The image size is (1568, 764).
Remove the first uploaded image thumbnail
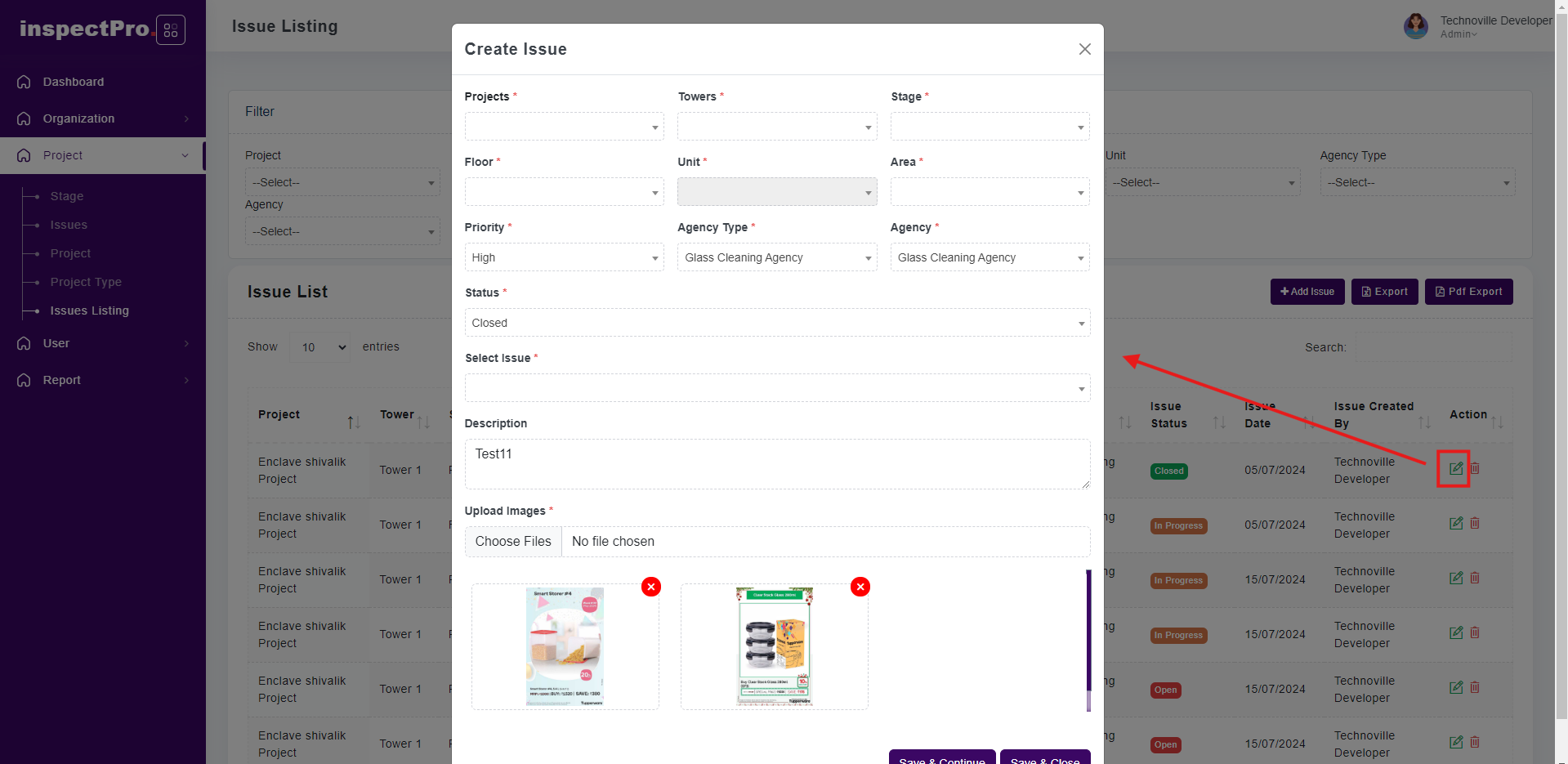tap(650, 587)
